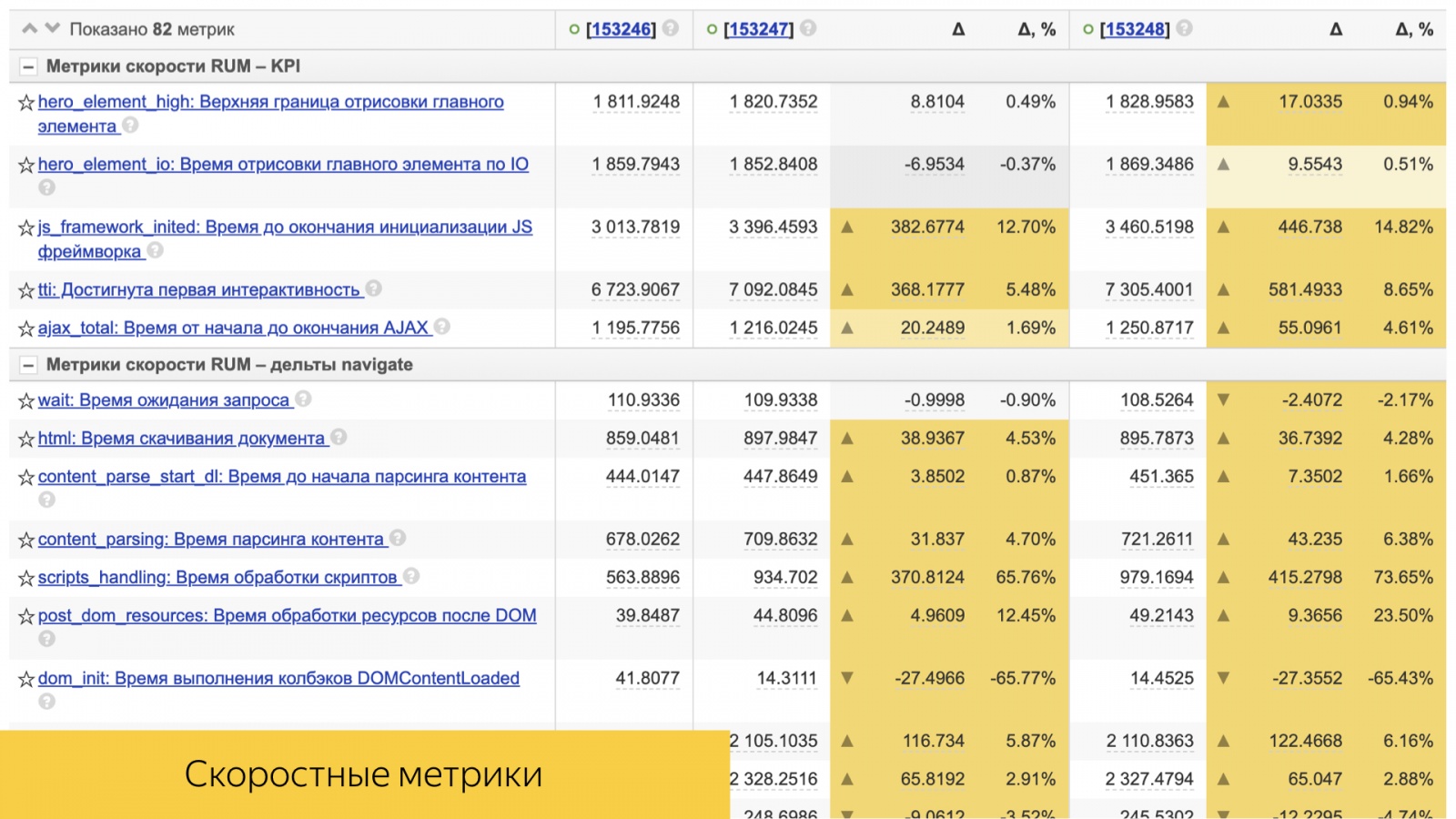Click the help icon beside the wait metric
This screenshot has height=819, width=1456.
pyautogui.click(x=302, y=399)
